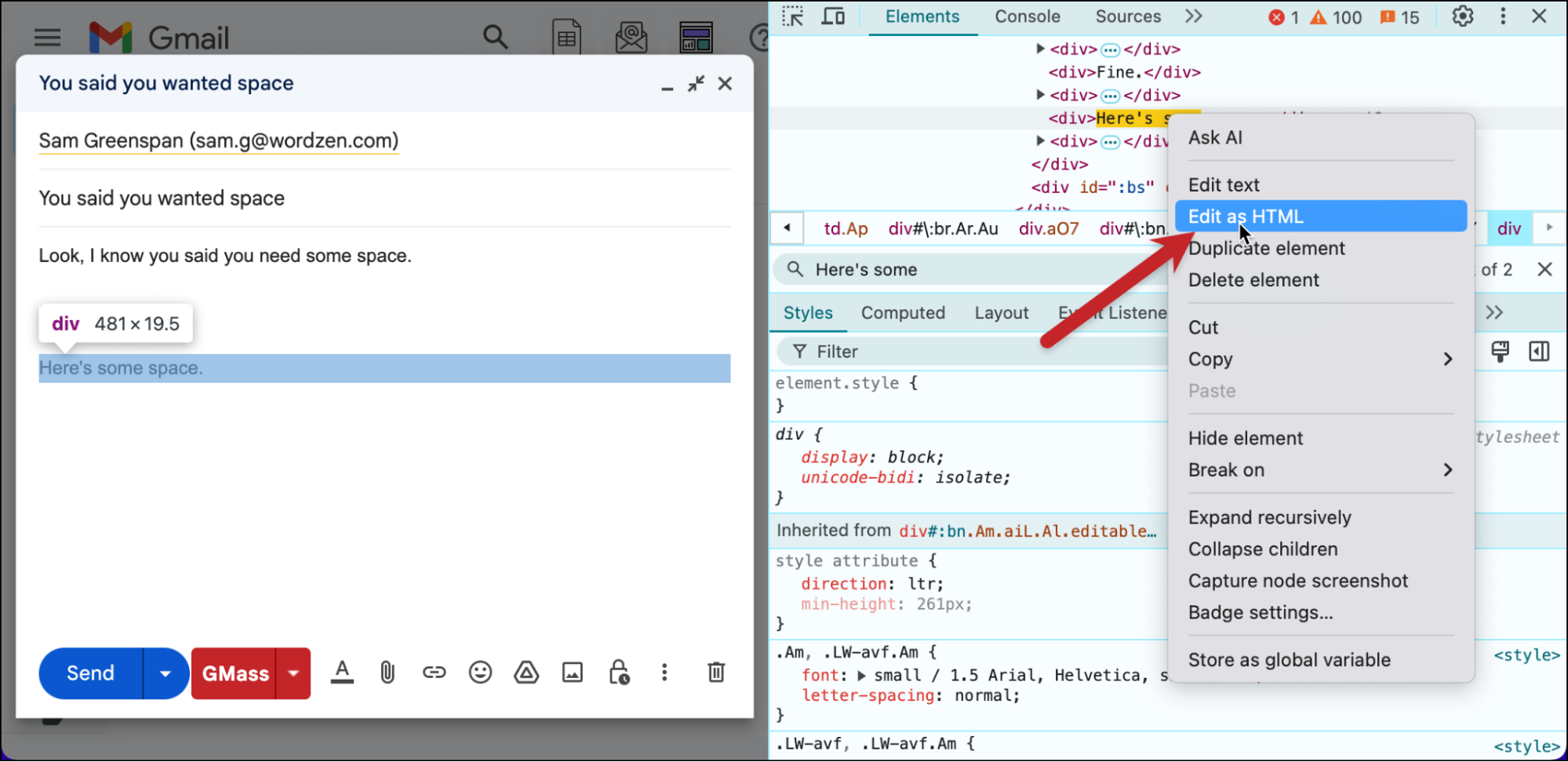This screenshot has width=1568, height=762.
Task: Insert emoji using the smiley icon
Action: click(480, 673)
